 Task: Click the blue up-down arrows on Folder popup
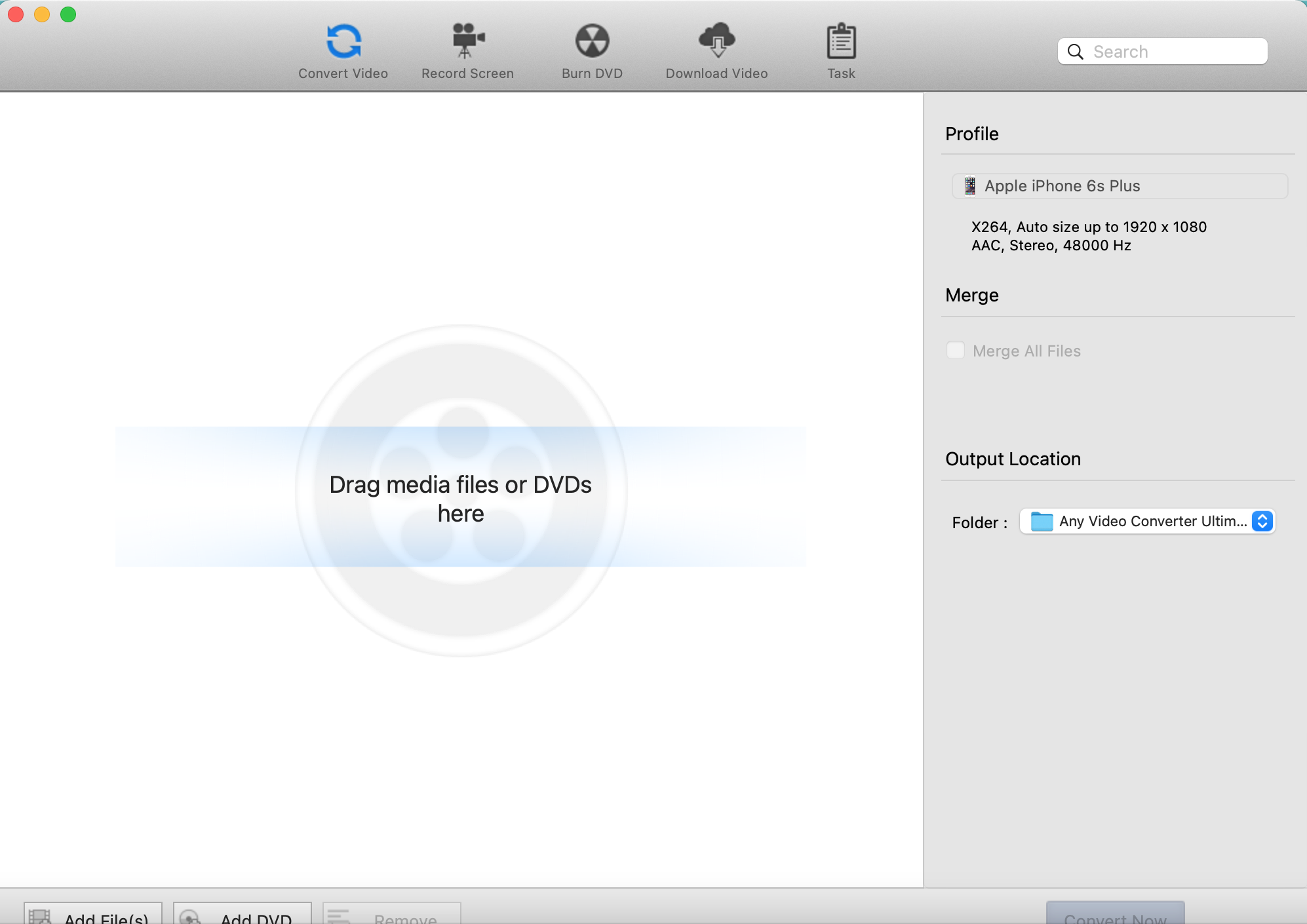click(x=1262, y=522)
